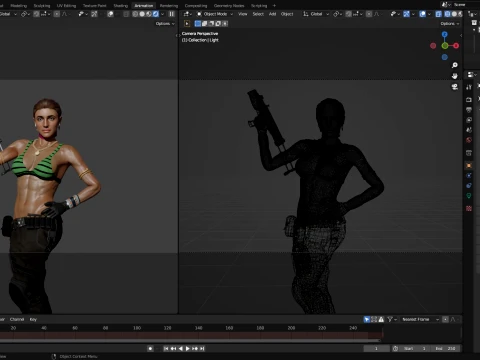Open the Output properties tab icon
This screenshot has width=480, height=360.
469,110
